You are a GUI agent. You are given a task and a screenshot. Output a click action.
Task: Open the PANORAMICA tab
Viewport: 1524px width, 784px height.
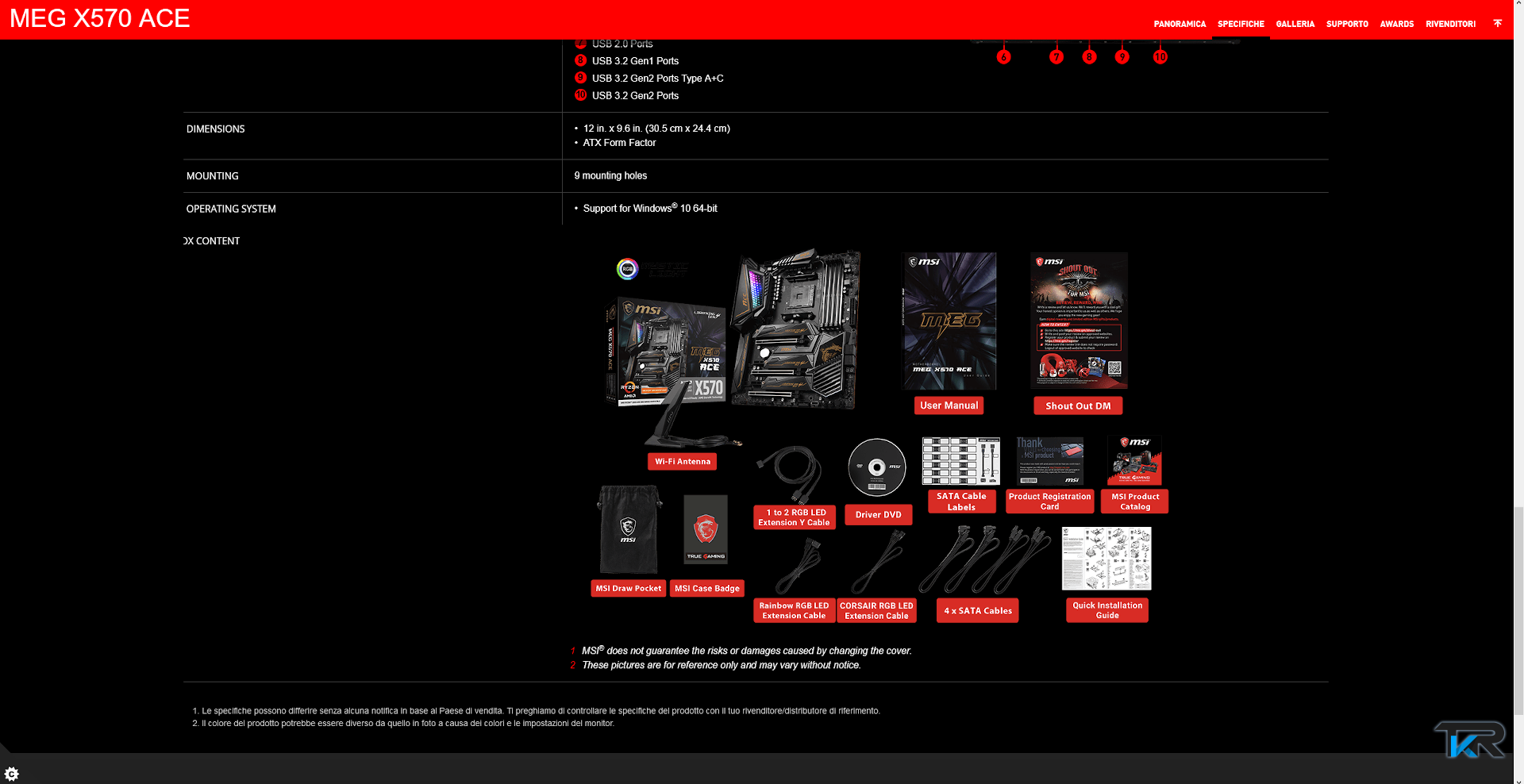pyautogui.click(x=1180, y=24)
